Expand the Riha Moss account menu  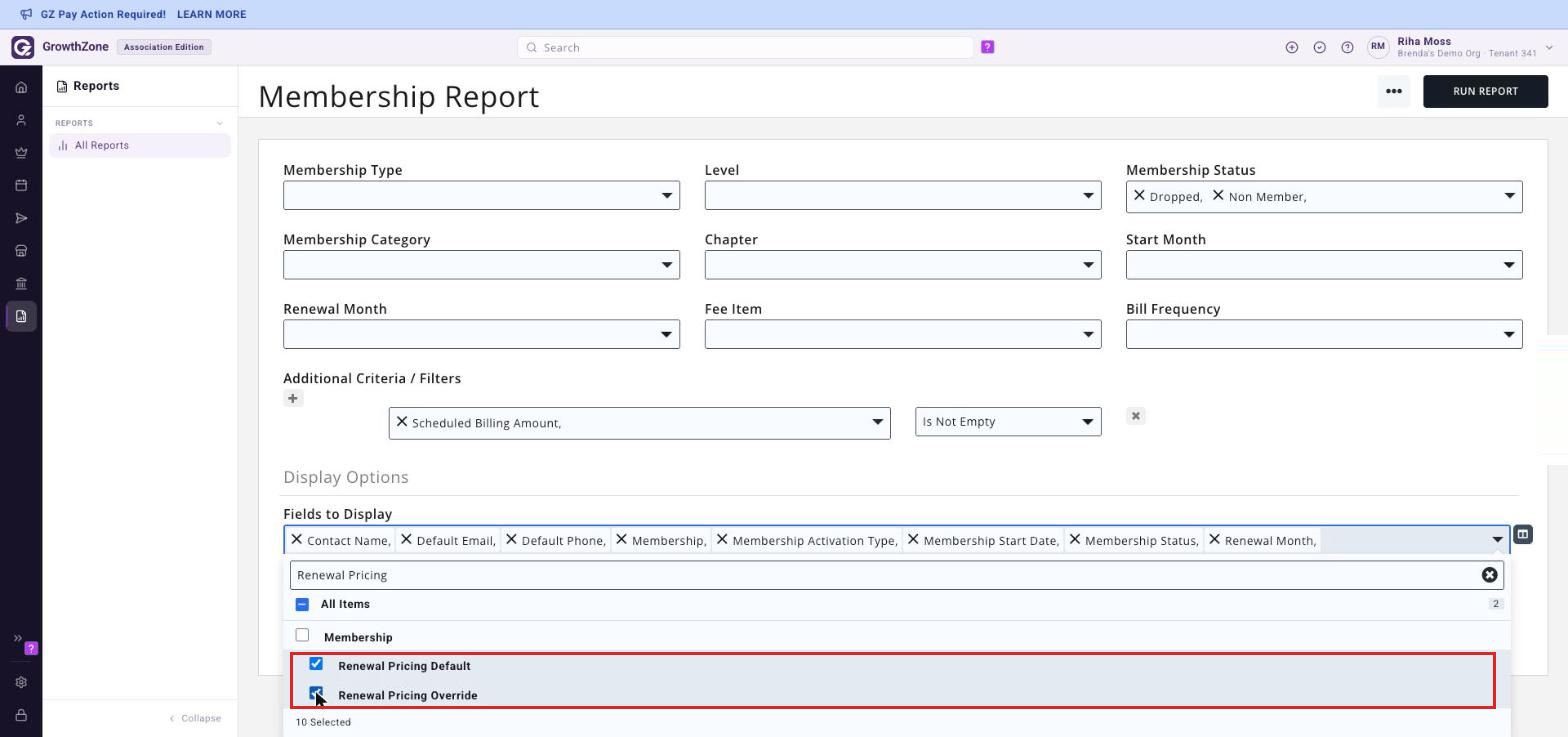point(1549,47)
